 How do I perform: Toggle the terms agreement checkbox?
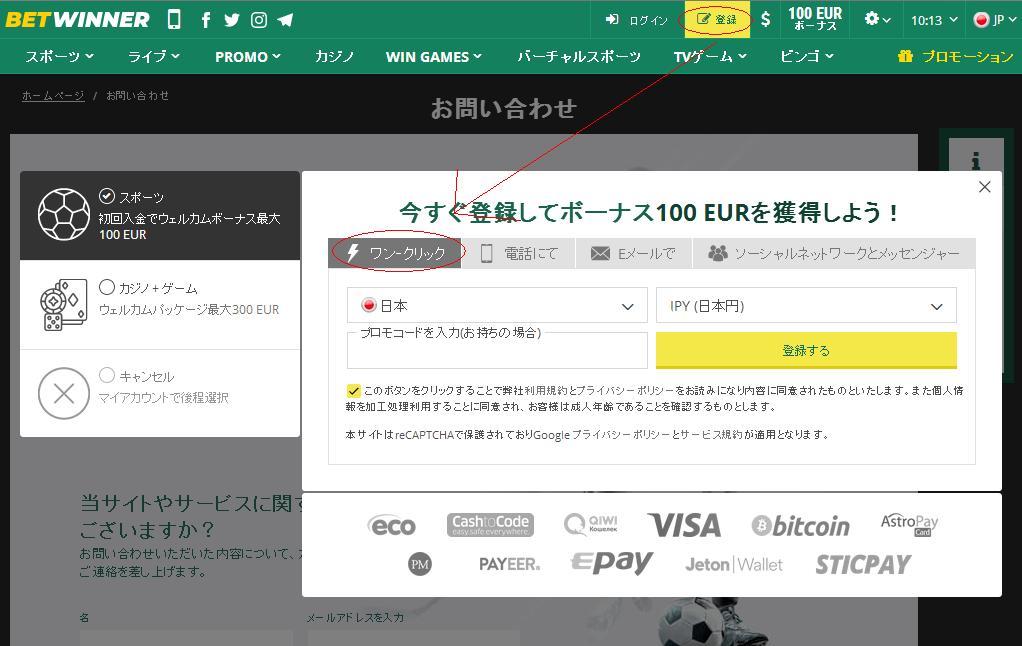coord(353,390)
